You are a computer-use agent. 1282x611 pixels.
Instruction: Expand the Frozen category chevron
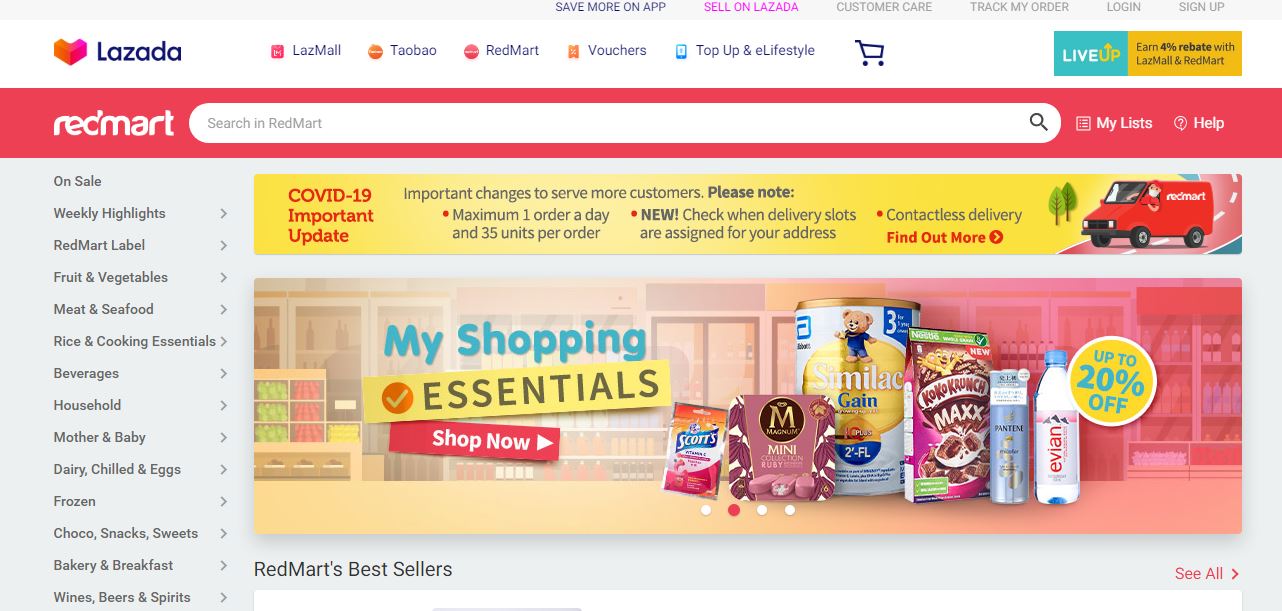tap(224, 502)
